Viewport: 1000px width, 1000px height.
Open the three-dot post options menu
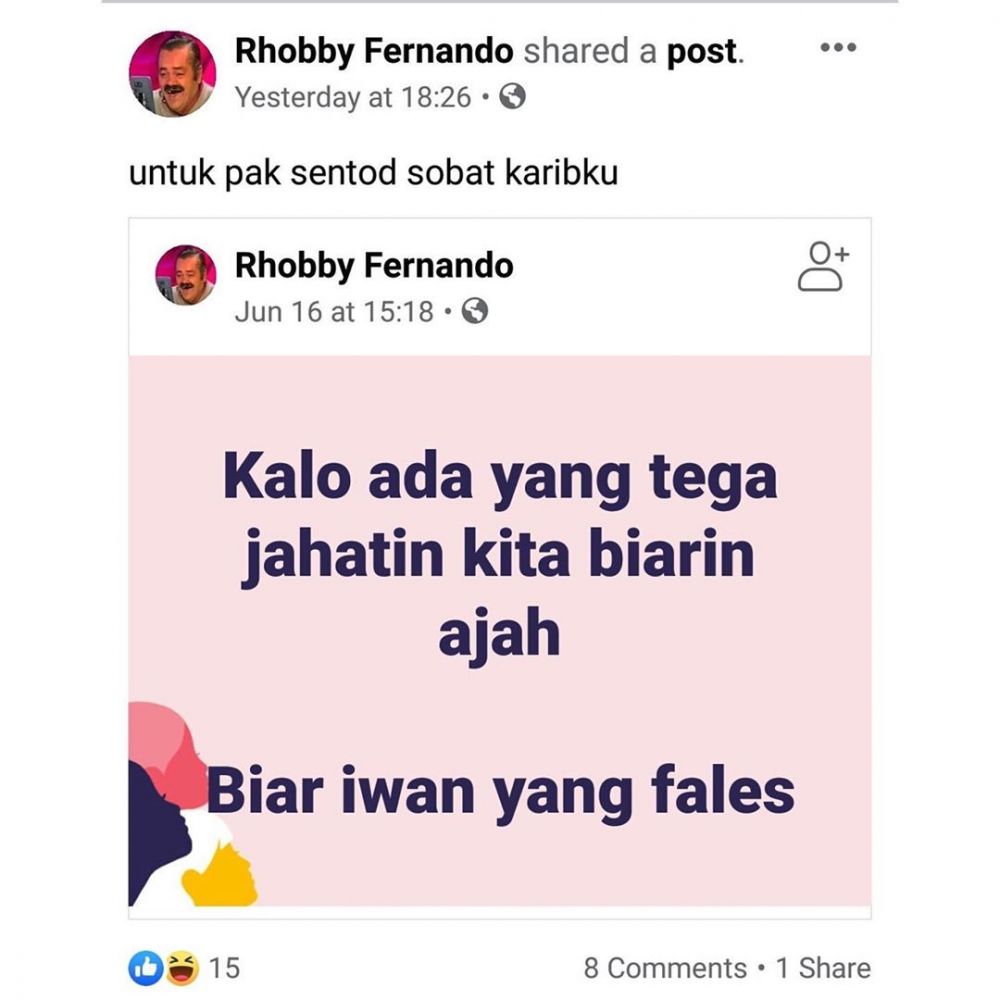838,47
